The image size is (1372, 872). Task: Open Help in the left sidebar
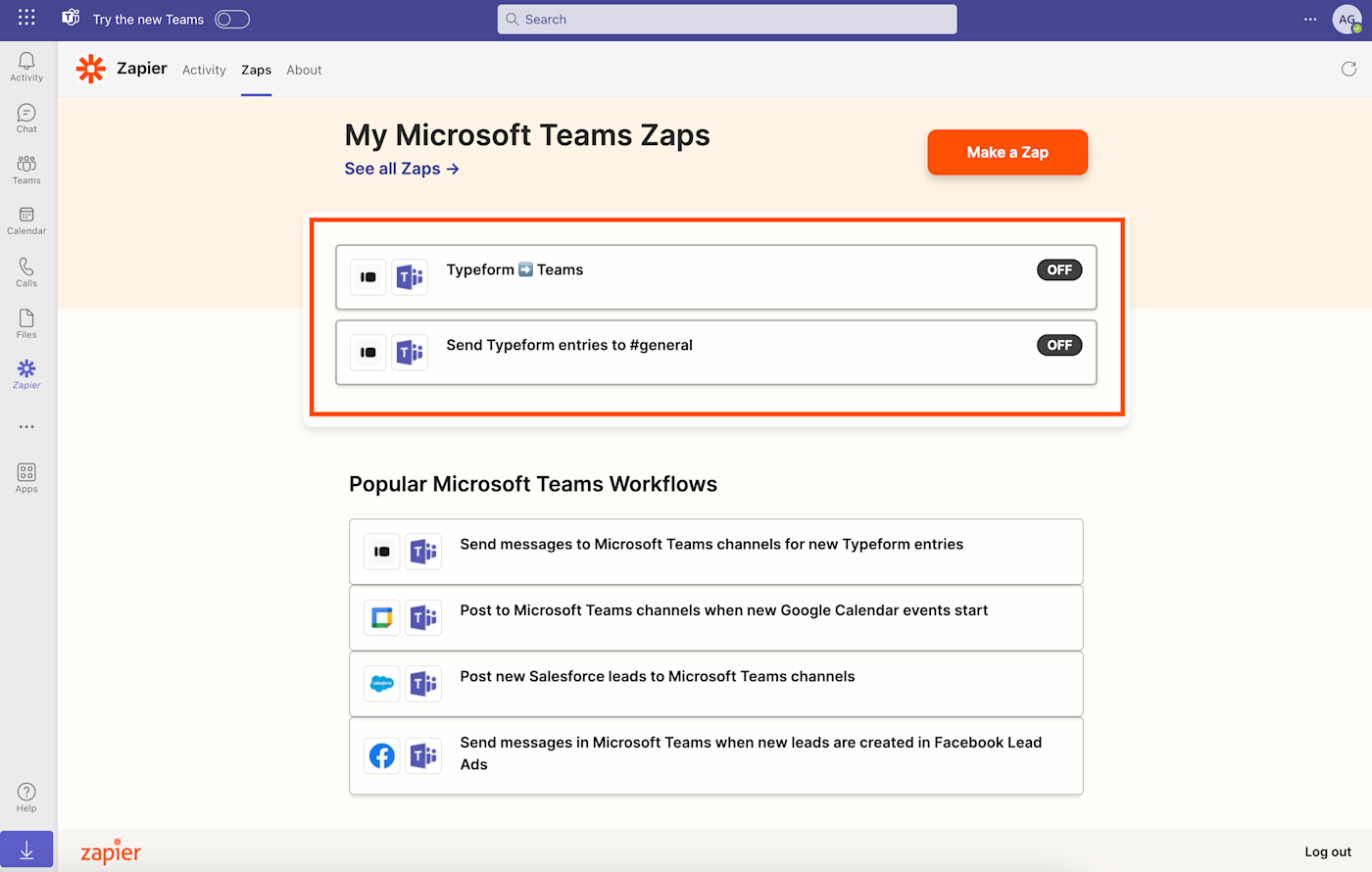26,798
